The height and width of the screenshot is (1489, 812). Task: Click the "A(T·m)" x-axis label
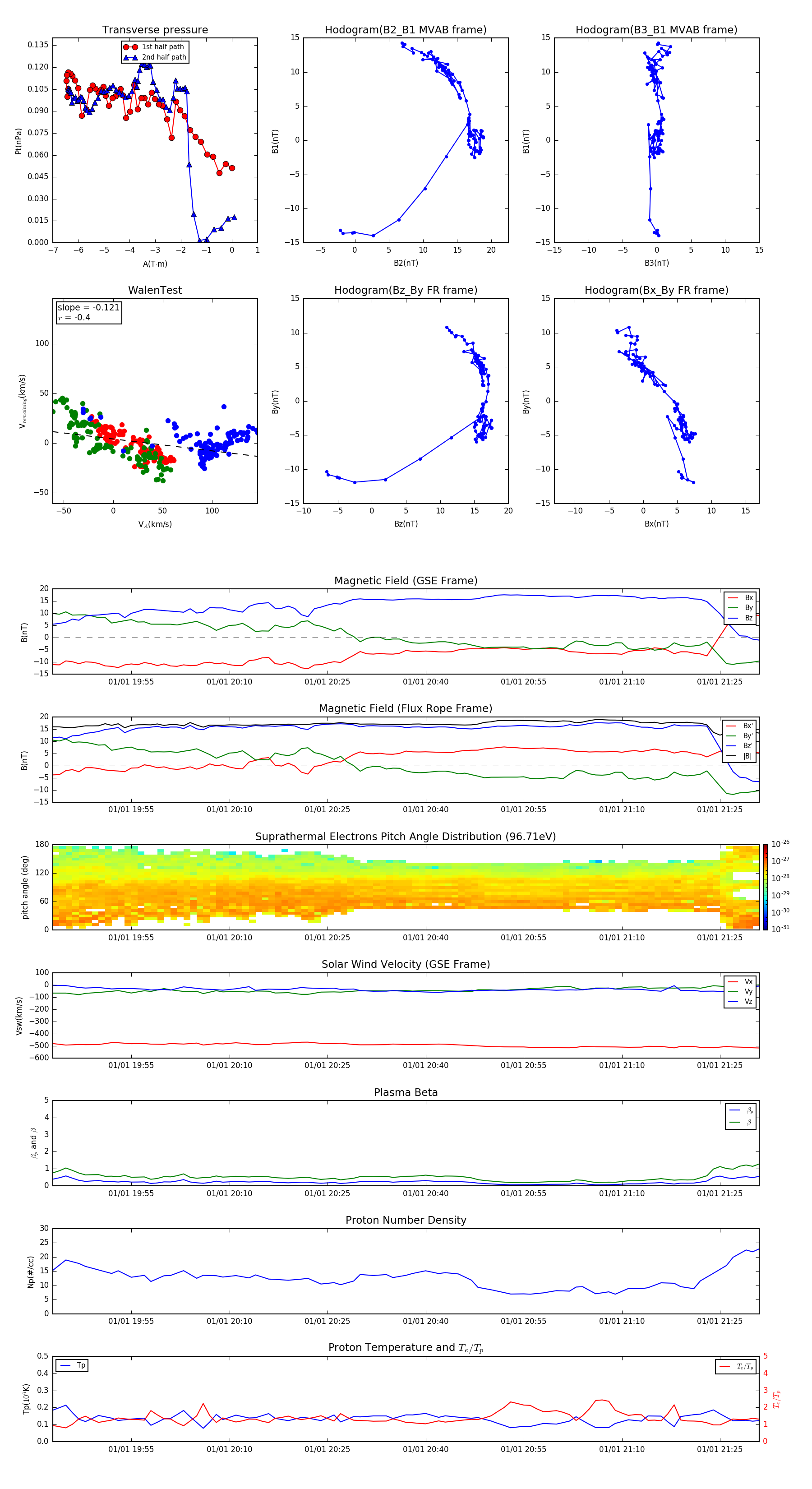point(155,264)
